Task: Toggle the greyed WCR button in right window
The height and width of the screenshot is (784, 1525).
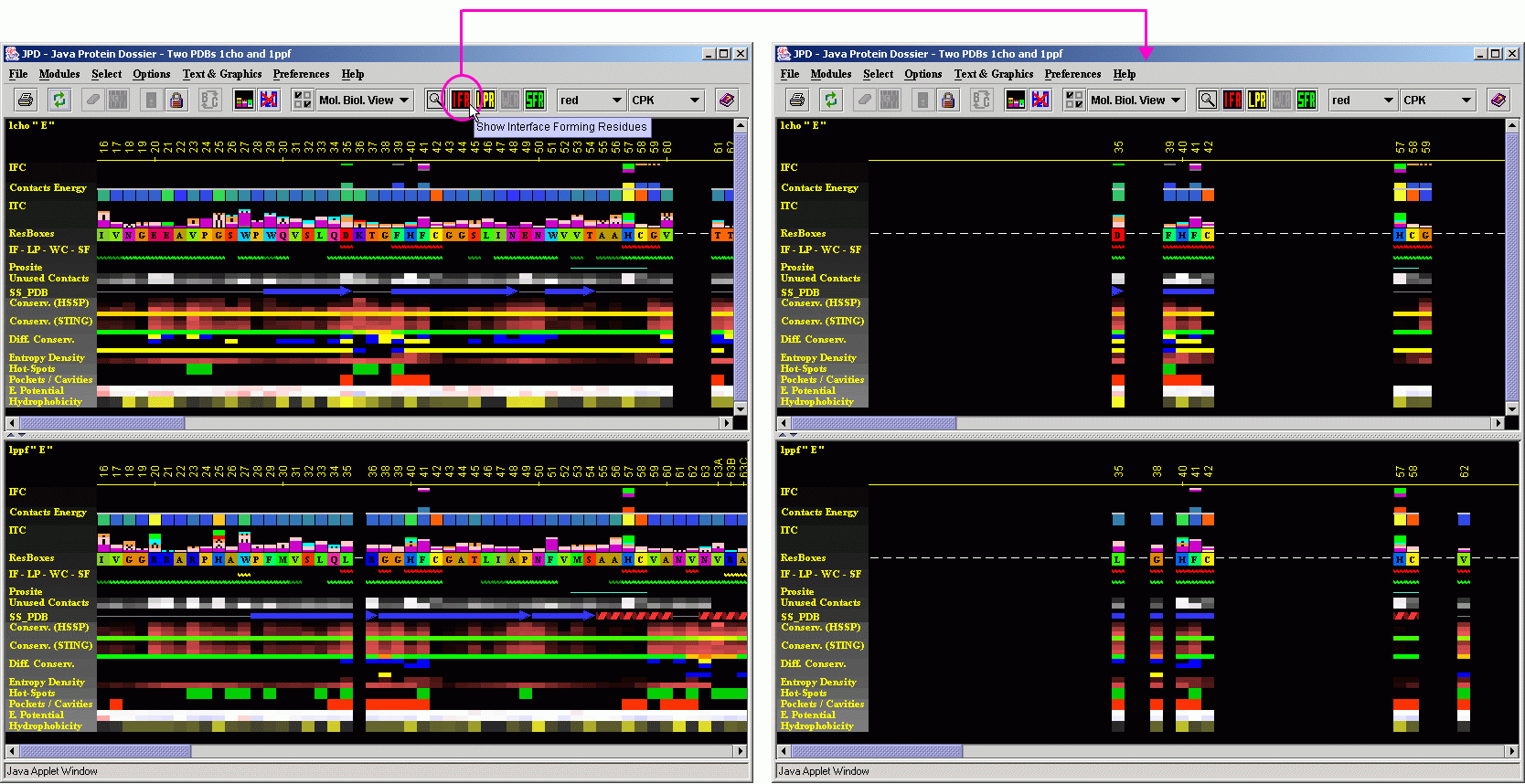Action: point(1282,100)
